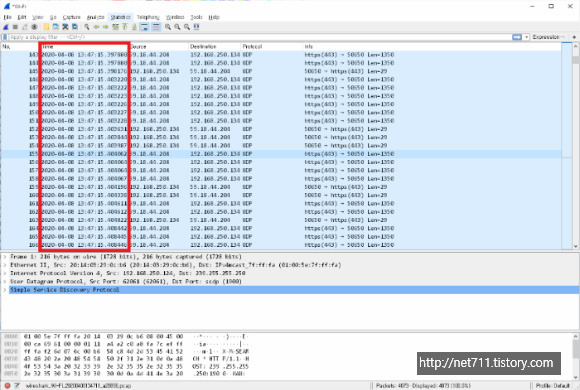Click the Packets displayed count in status bar

point(423,386)
